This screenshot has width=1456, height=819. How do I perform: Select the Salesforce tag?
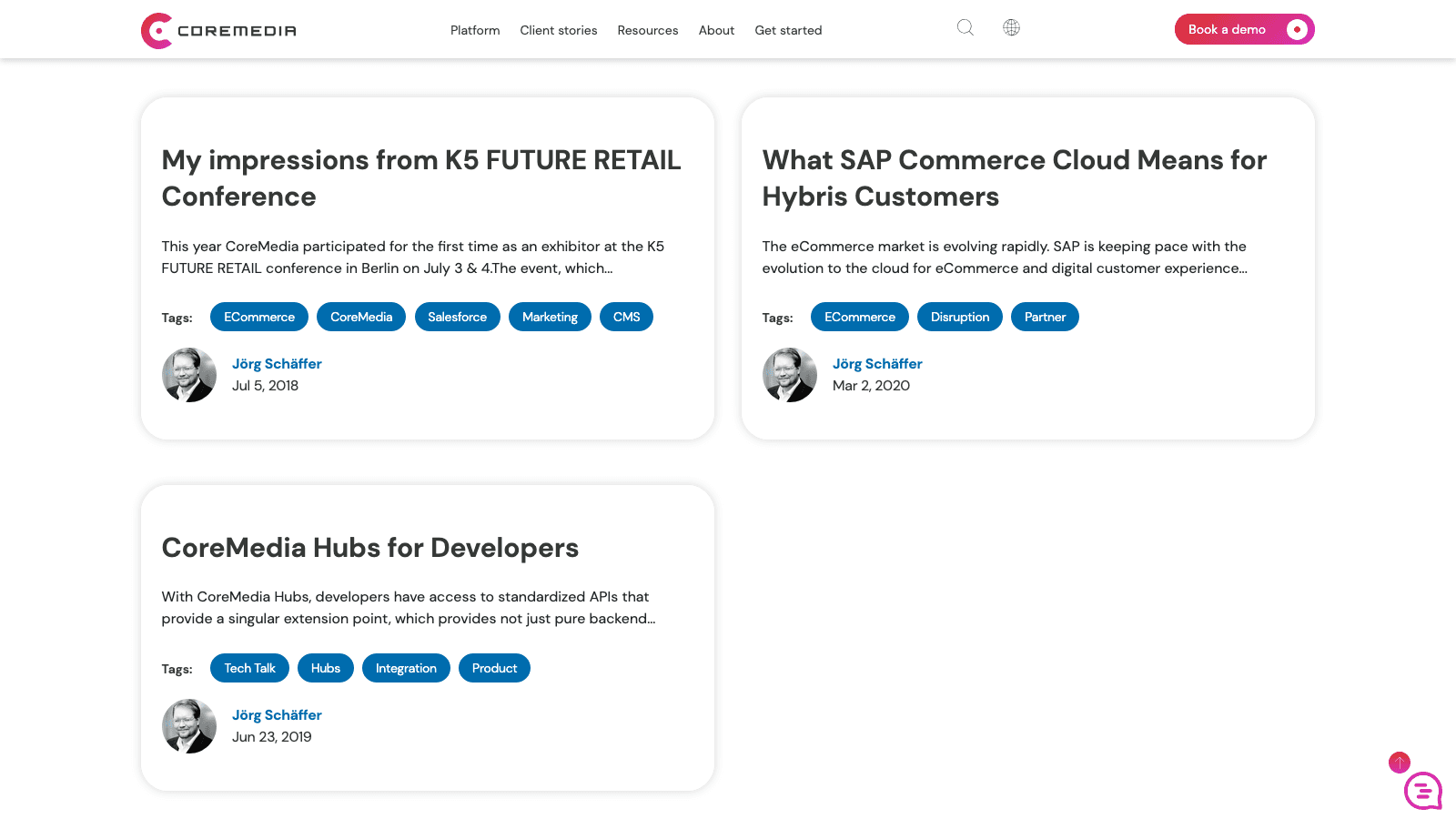(x=458, y=317)
